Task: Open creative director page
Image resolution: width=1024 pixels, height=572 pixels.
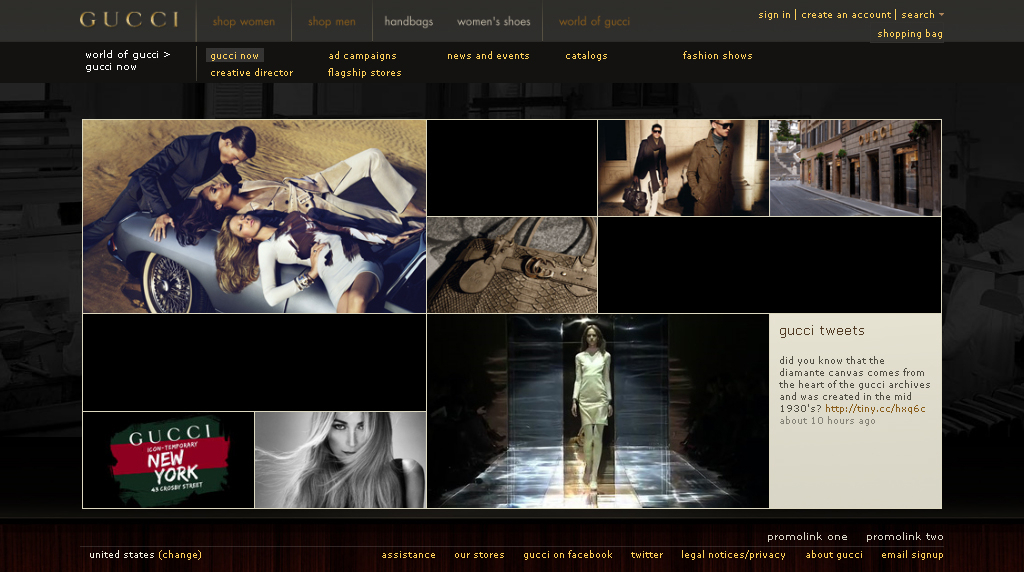Action: coord(251,72)
